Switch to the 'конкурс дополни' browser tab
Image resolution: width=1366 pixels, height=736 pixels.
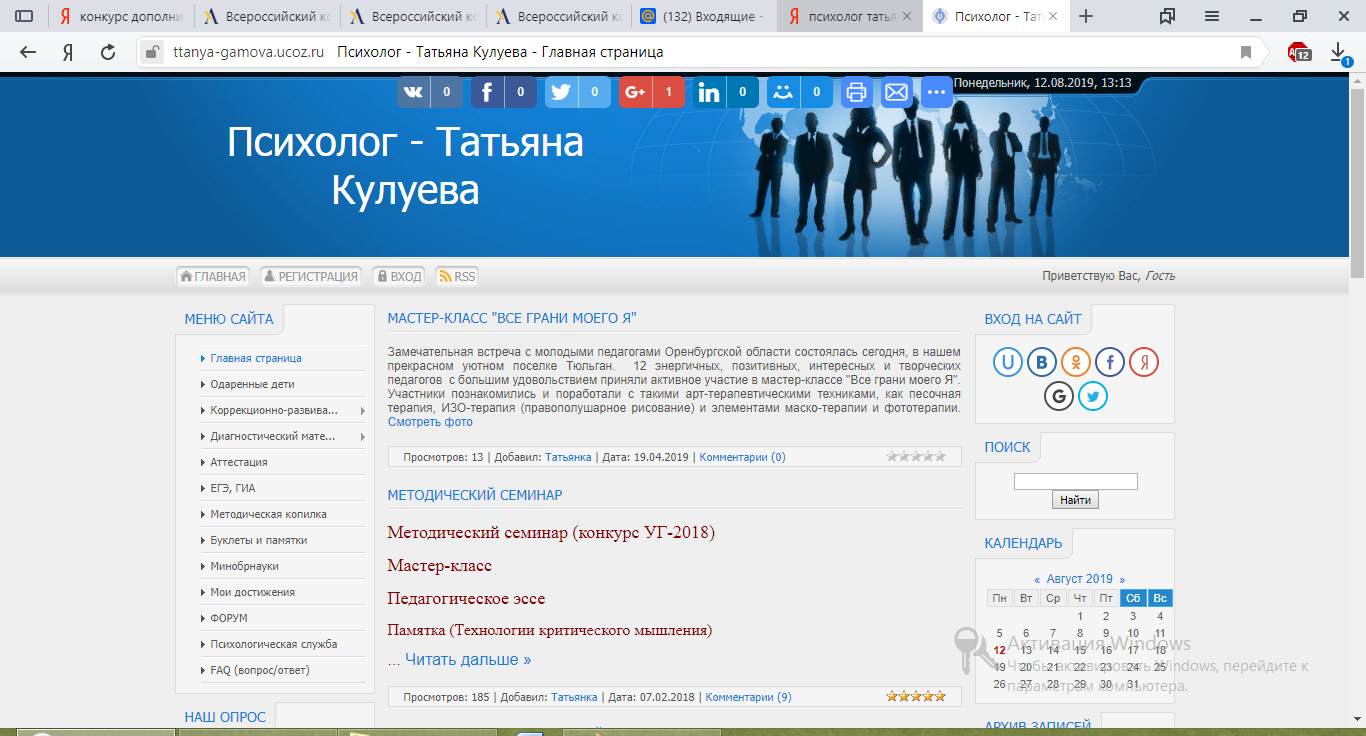tap(122, 16)
